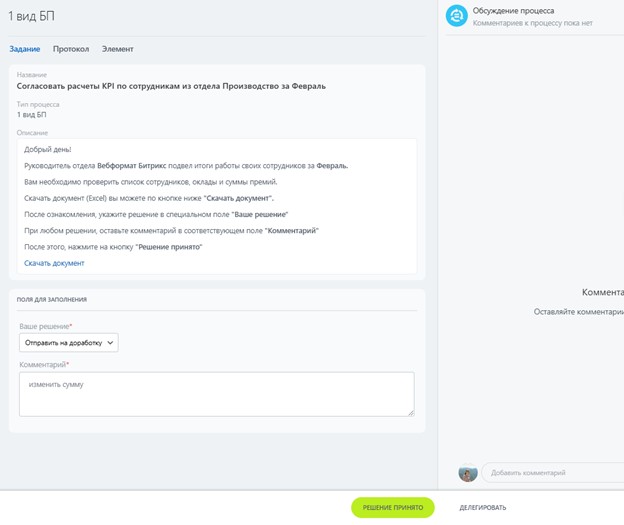
Task: Switch to the Задание tab
Action: (25, 49)
